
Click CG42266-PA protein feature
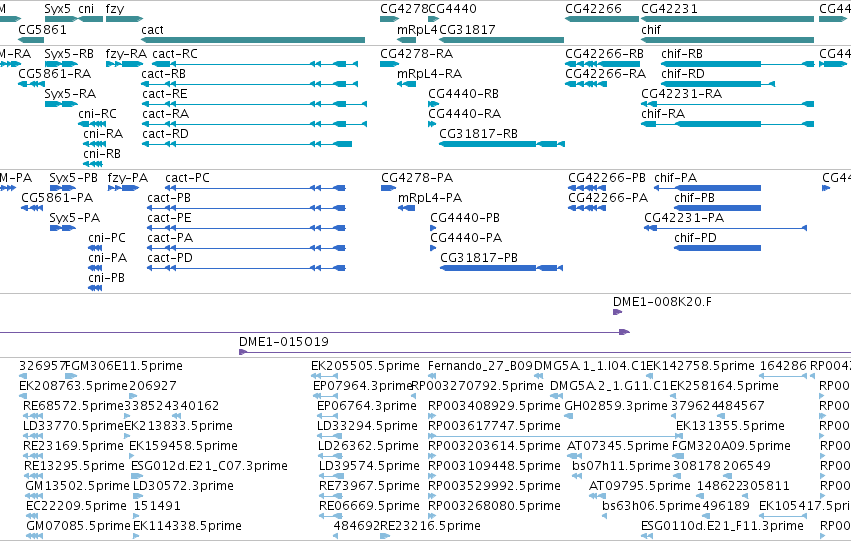(x=587, y=208)
